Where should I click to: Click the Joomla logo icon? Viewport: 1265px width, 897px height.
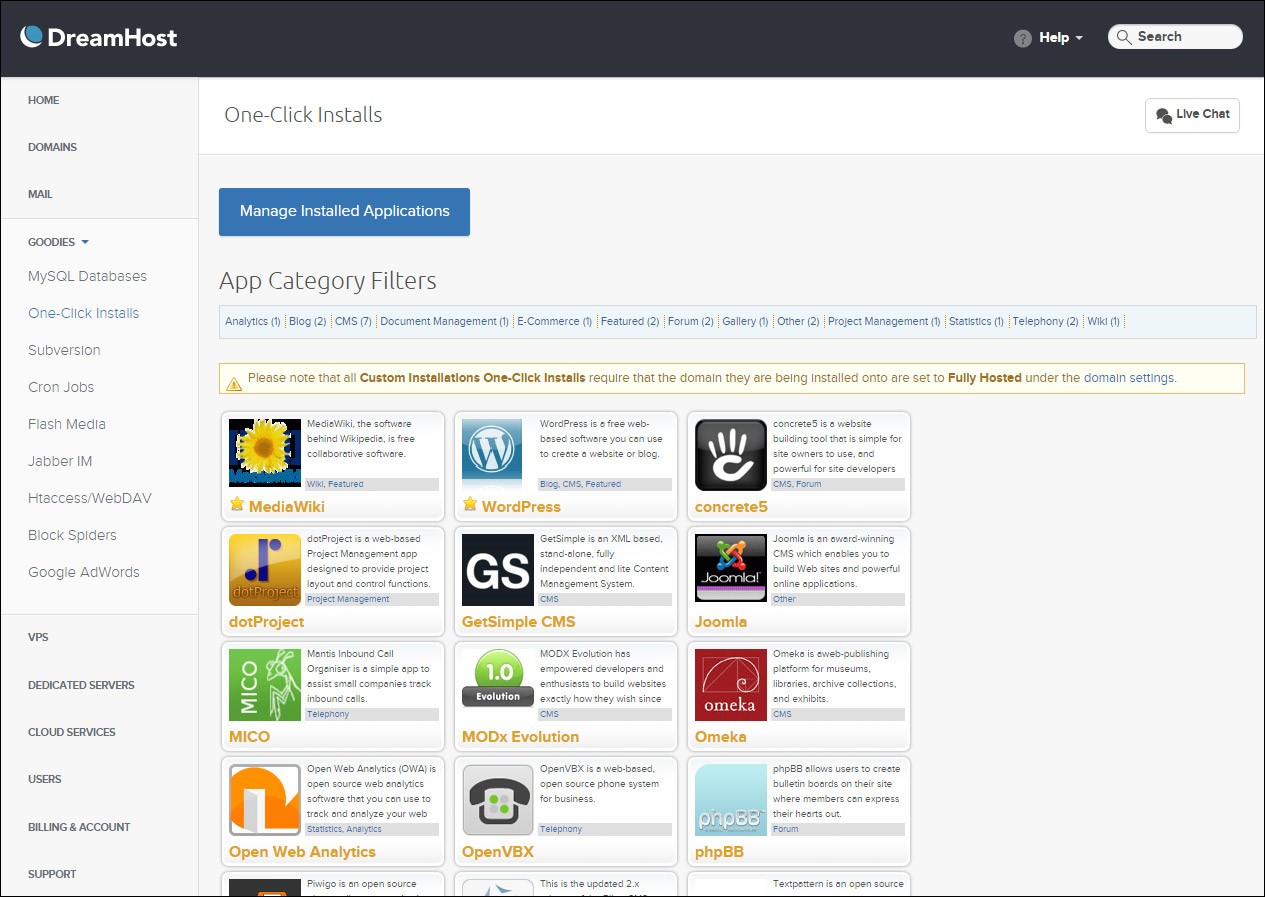[731, 568]
